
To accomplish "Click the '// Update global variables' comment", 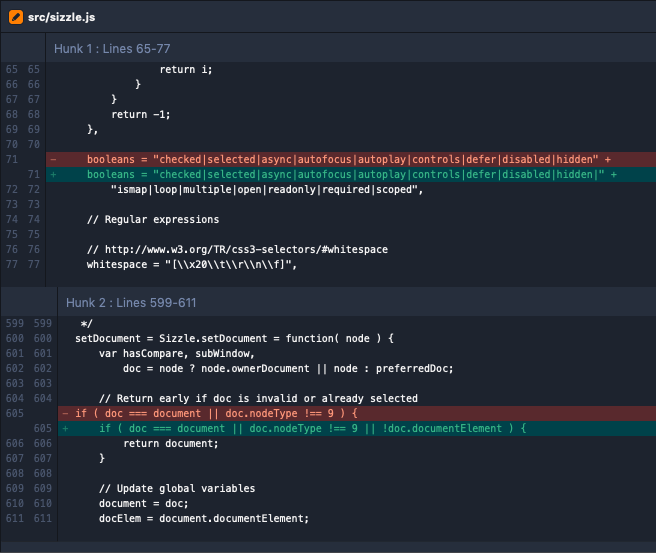I will 177,489.
